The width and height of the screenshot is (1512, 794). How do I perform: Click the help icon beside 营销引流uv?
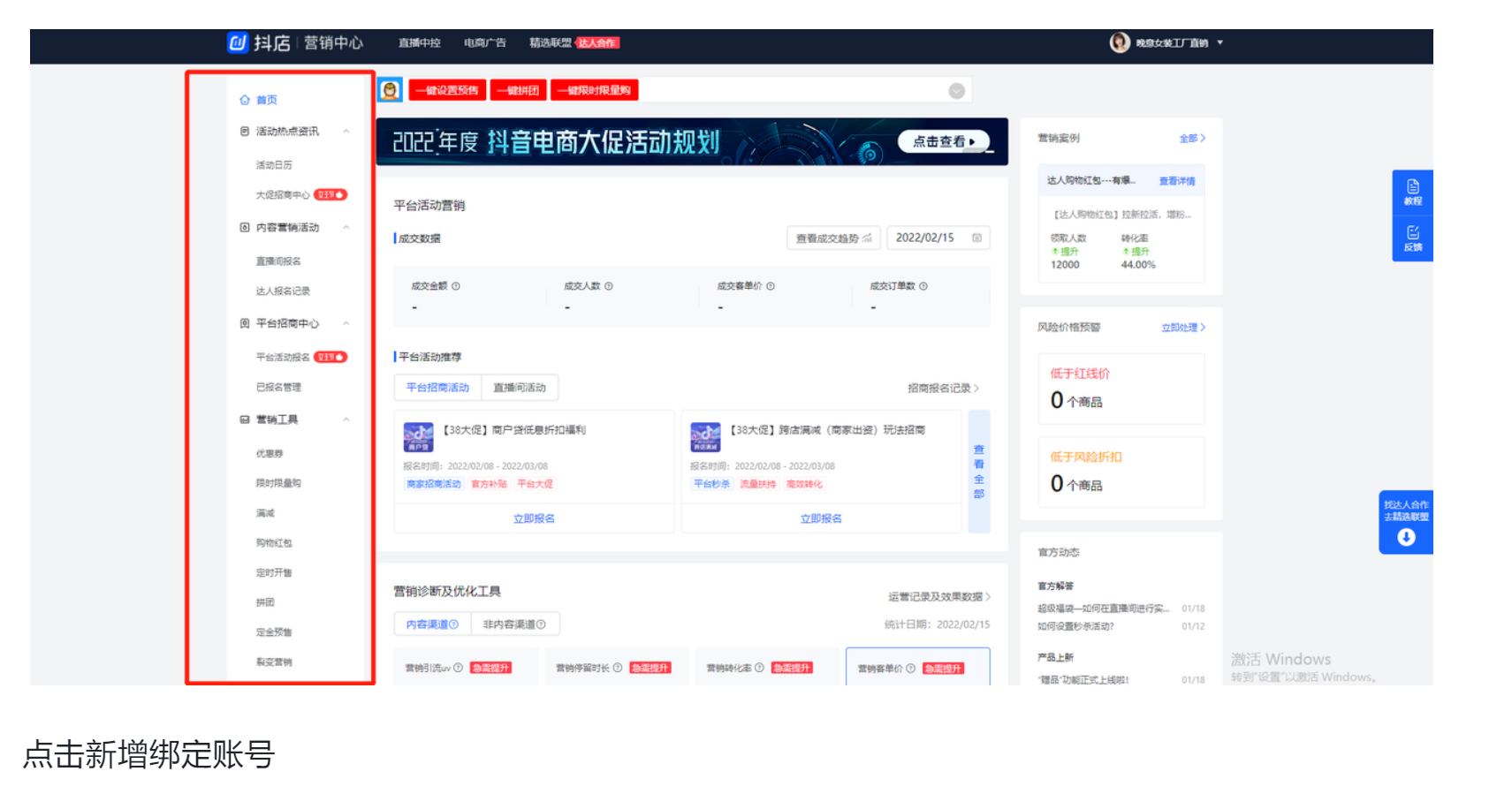click(x=459, y=668)
